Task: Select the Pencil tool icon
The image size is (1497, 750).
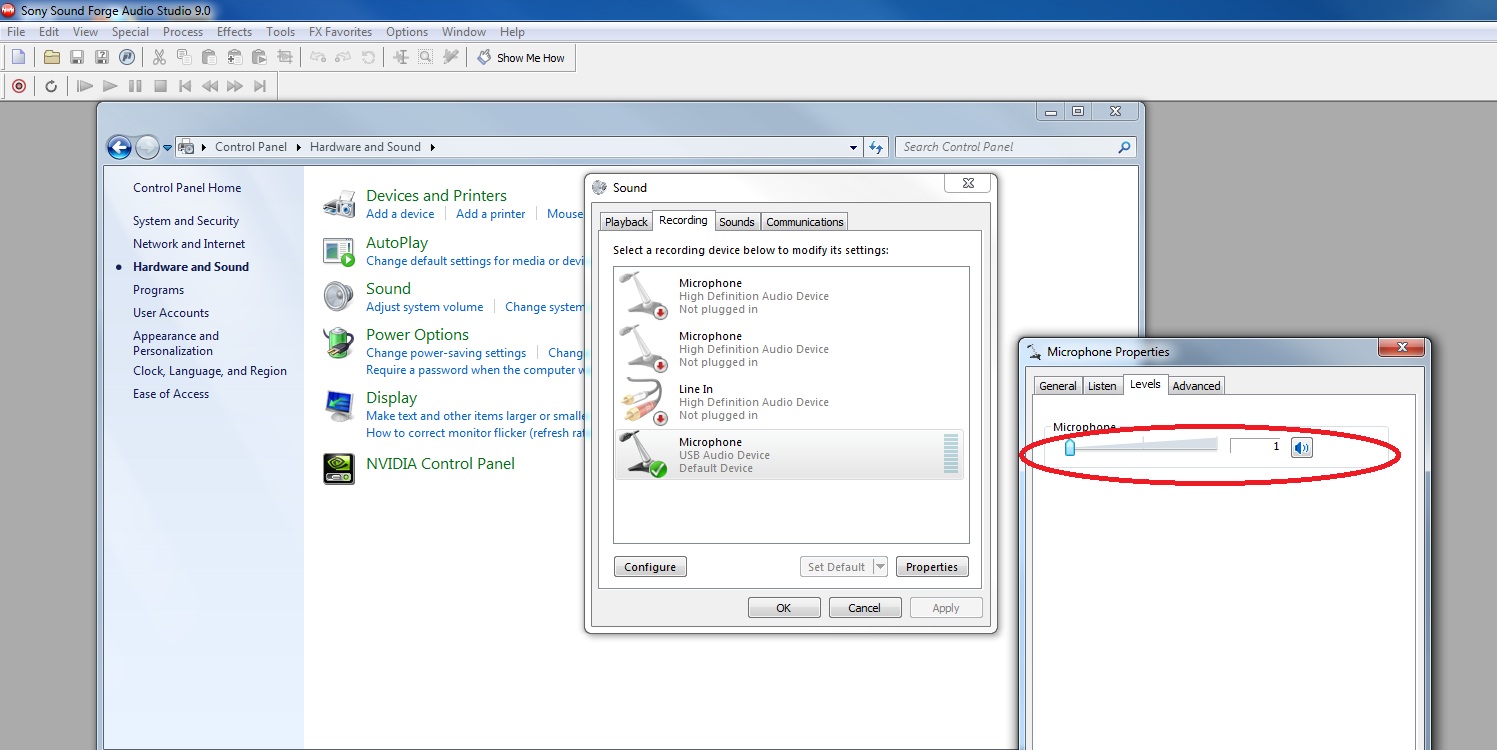Action: (x=451, y=58)
